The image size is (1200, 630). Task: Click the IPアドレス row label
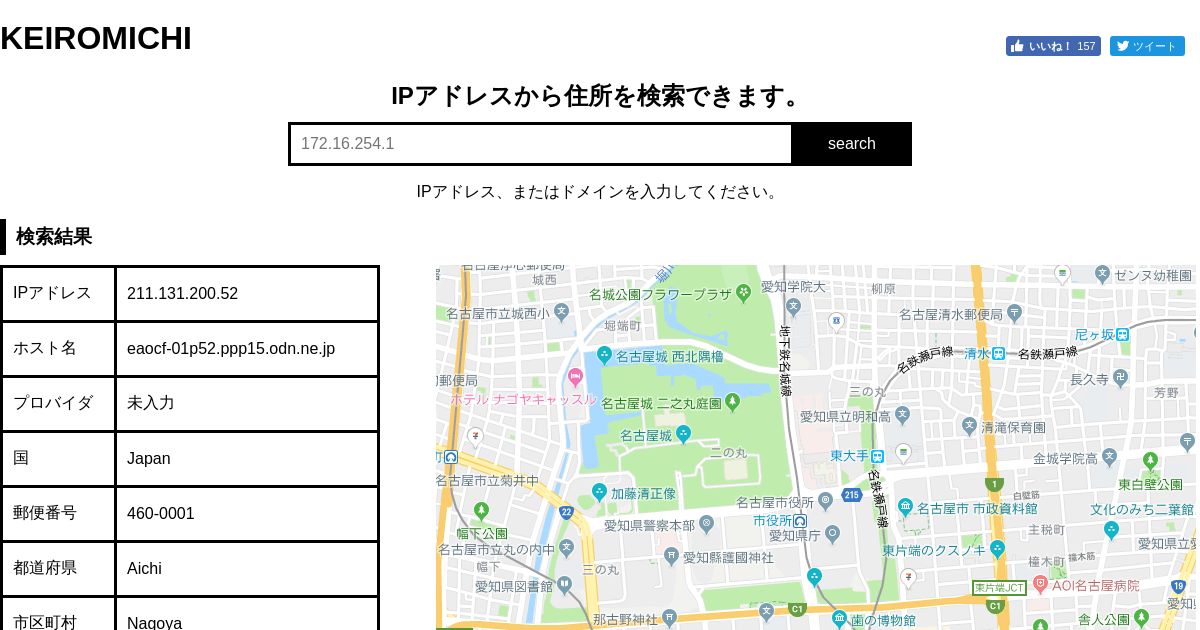[x=52, y=293]
